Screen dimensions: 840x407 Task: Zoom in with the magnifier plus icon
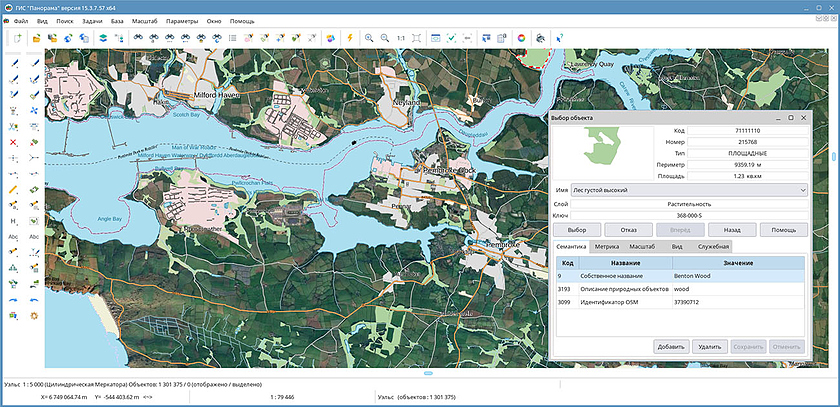pos(369,38)
